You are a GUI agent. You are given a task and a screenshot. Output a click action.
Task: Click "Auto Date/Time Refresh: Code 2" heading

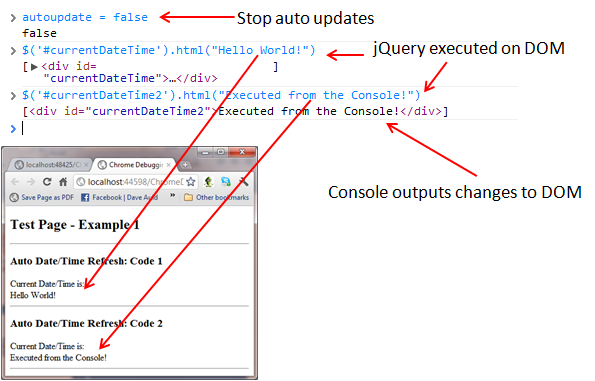coord(87,323)
